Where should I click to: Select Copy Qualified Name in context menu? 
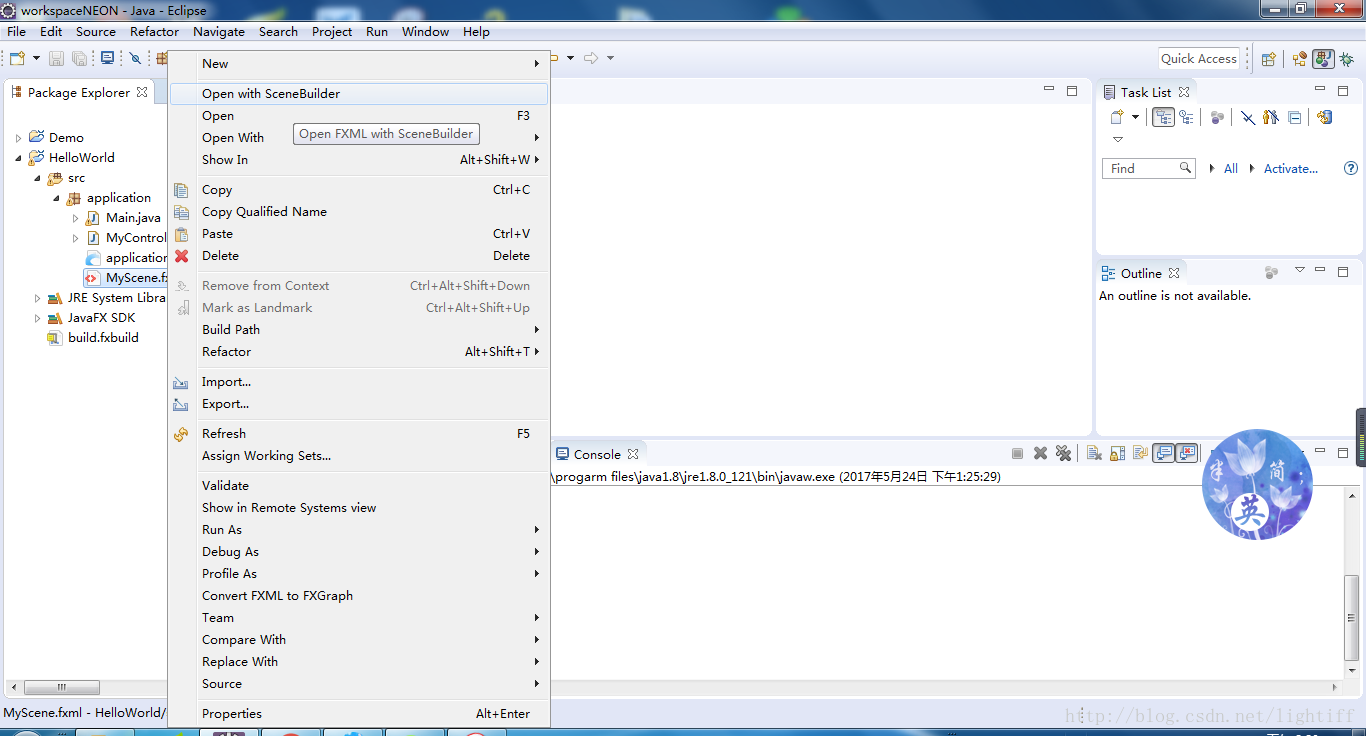[359, 212]
